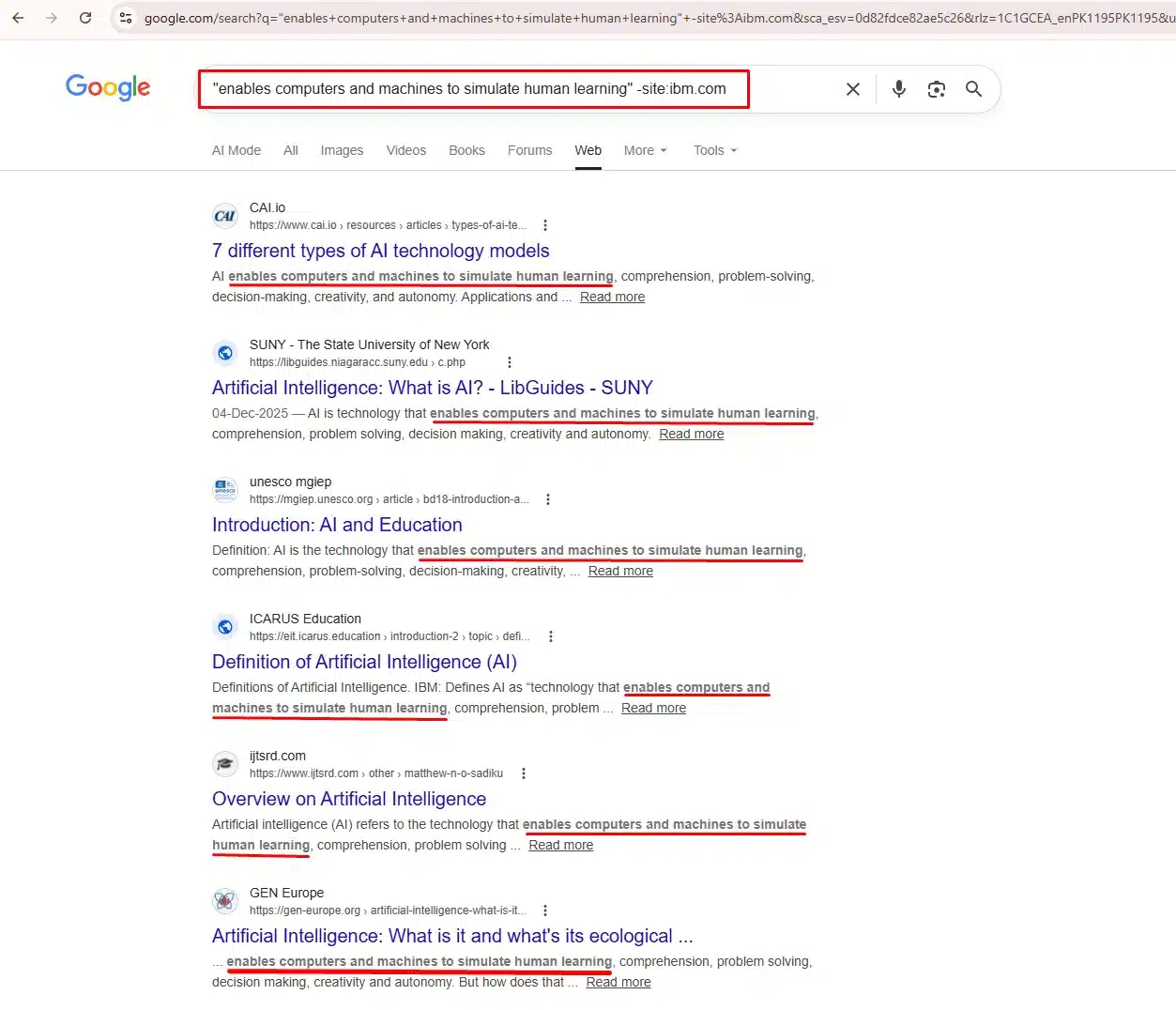The height and width of the screenshot is (1010, 1176).
Task: Open the Videos tab
Action: pos(406,150)
